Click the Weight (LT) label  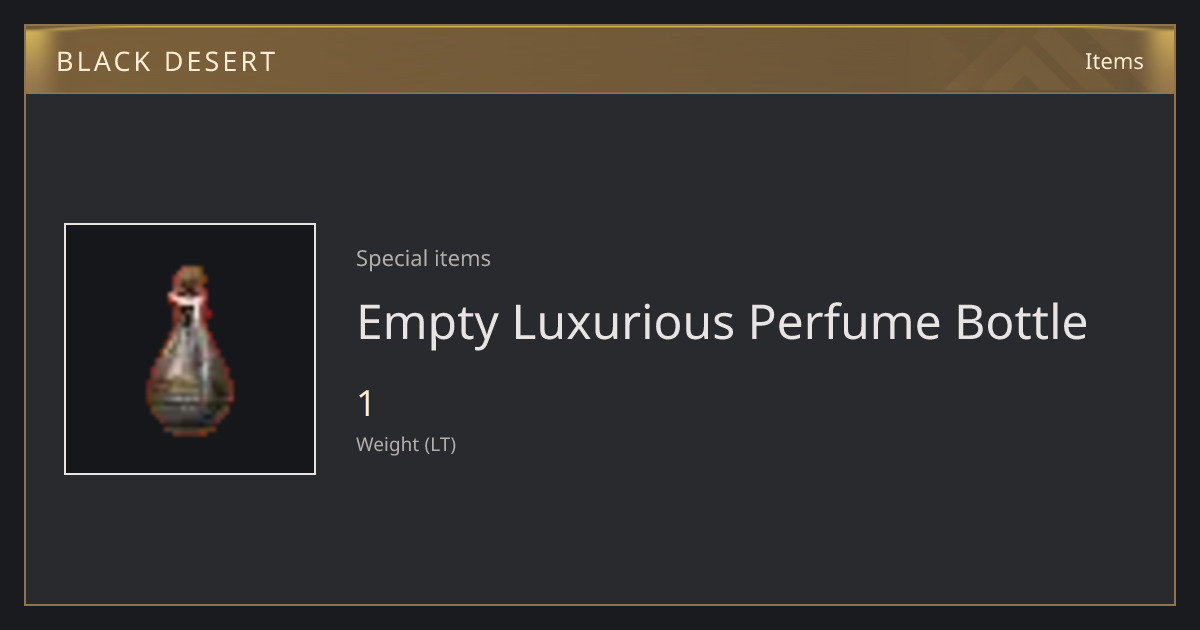click(406, 445)
